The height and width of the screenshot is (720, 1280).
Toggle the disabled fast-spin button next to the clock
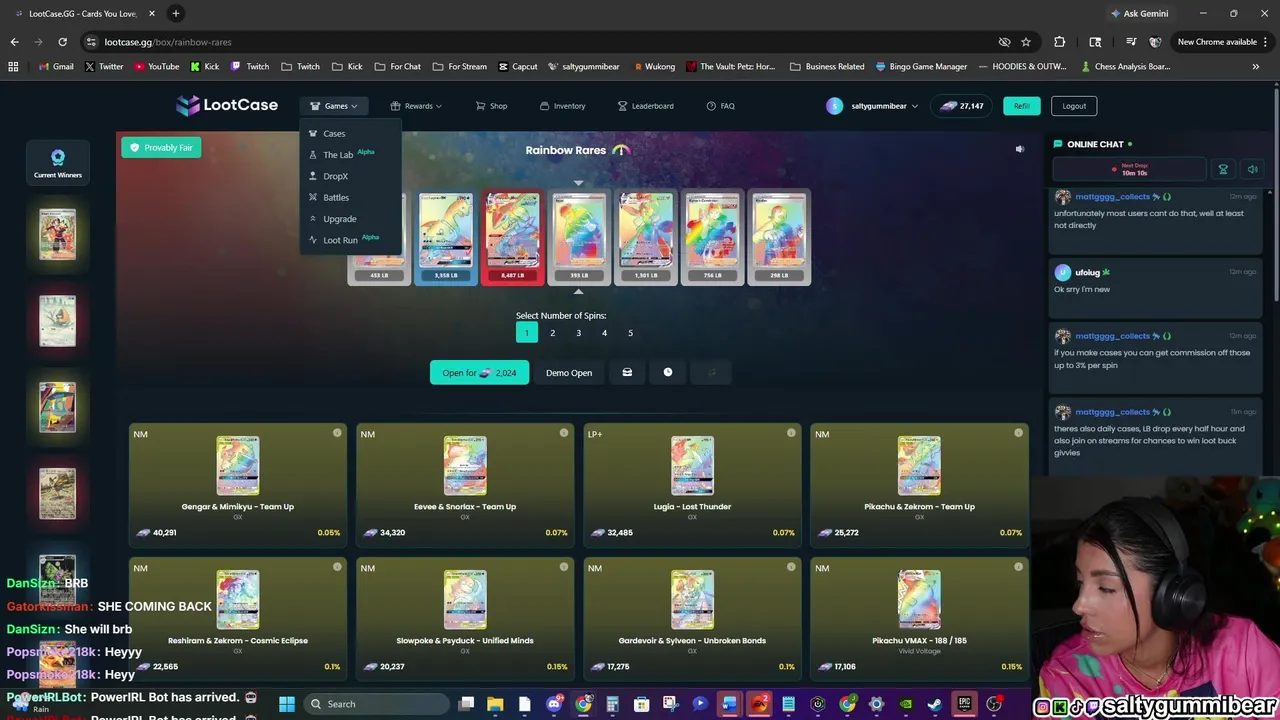coord(711,372)
